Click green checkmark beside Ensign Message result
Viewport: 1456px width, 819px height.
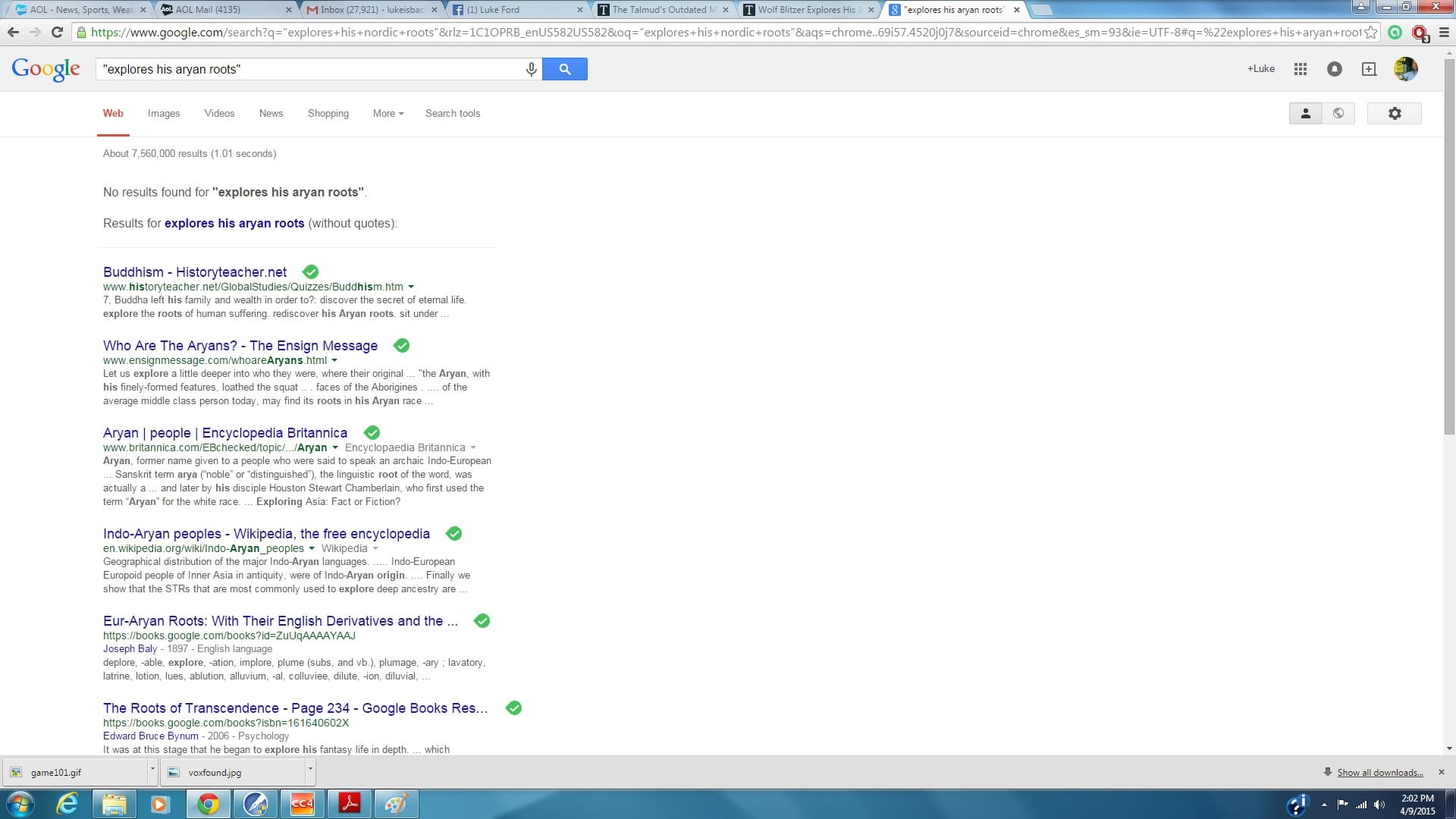(x=401, y=345)
